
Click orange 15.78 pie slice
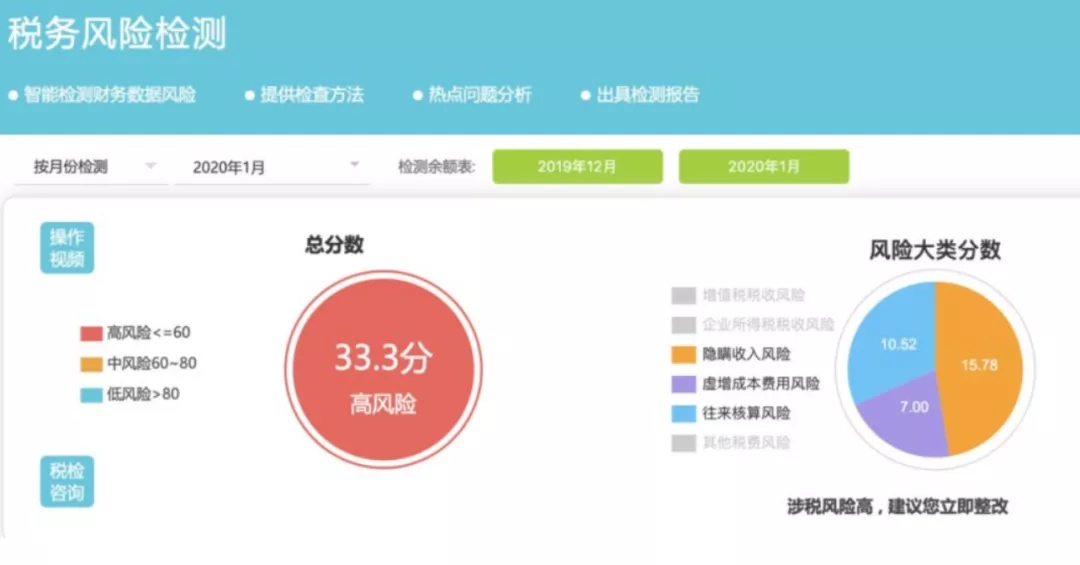coord(979,365)
